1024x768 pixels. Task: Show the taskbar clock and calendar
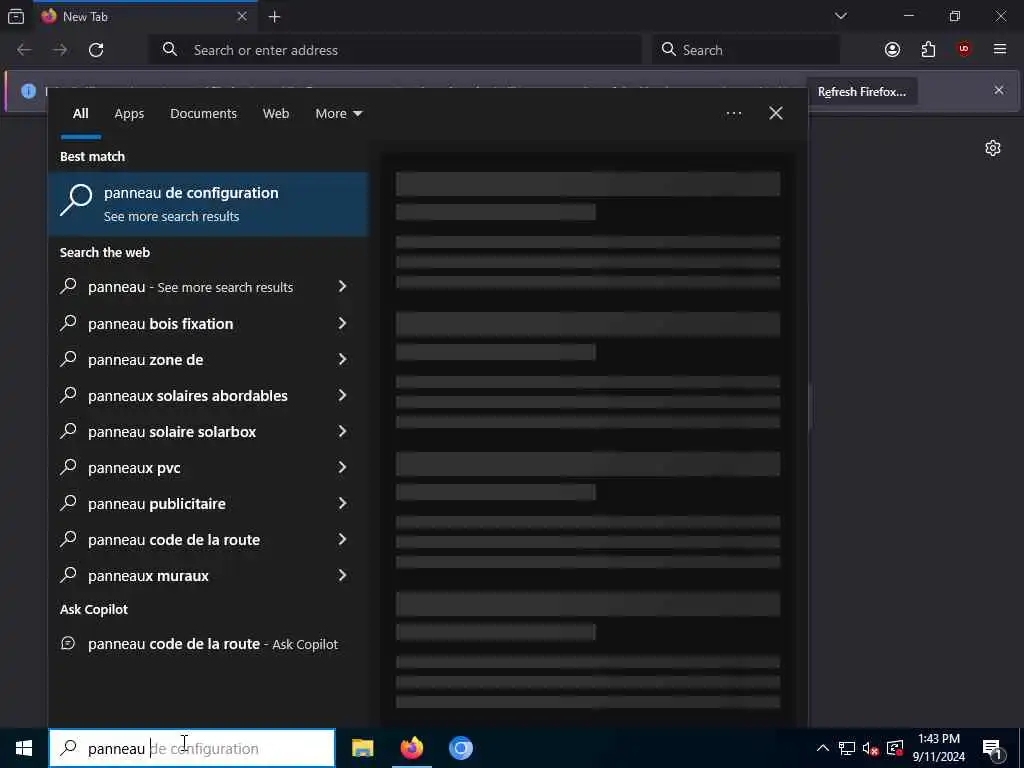(938, 748)
